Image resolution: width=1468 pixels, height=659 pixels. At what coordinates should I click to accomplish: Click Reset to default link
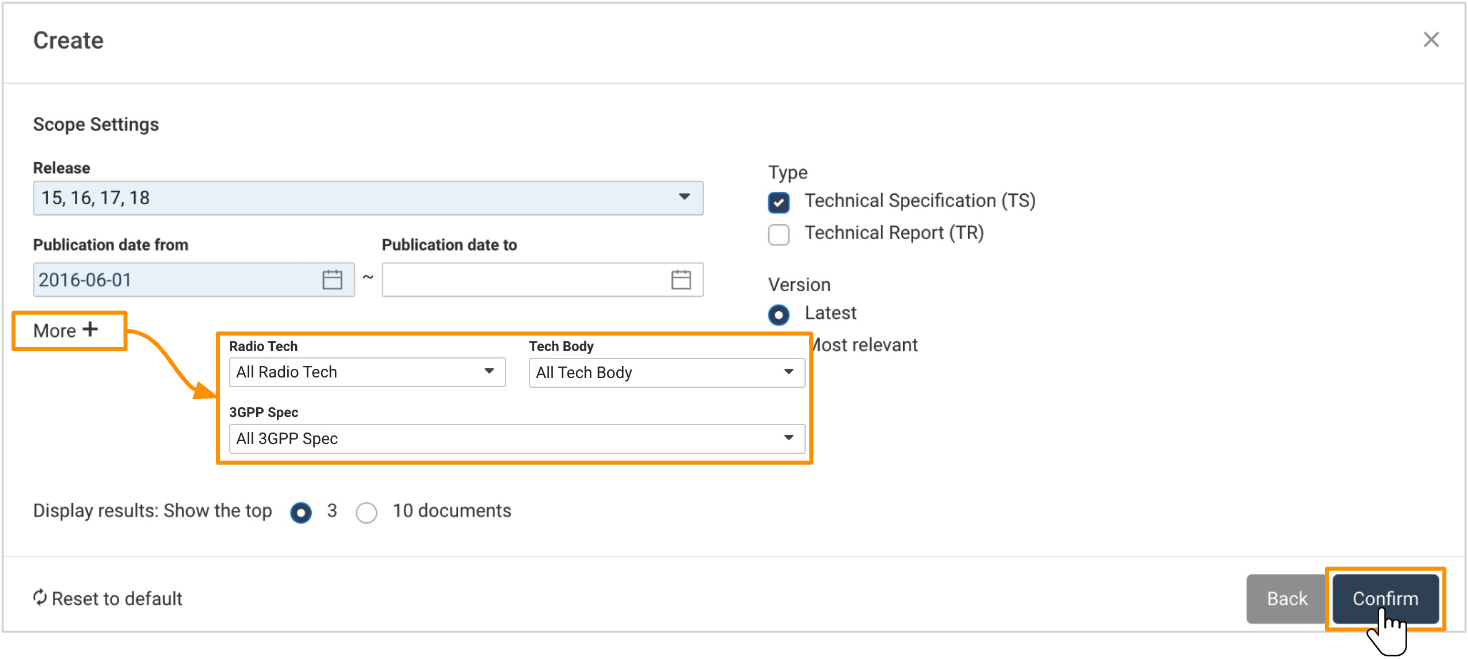(108, 598)
